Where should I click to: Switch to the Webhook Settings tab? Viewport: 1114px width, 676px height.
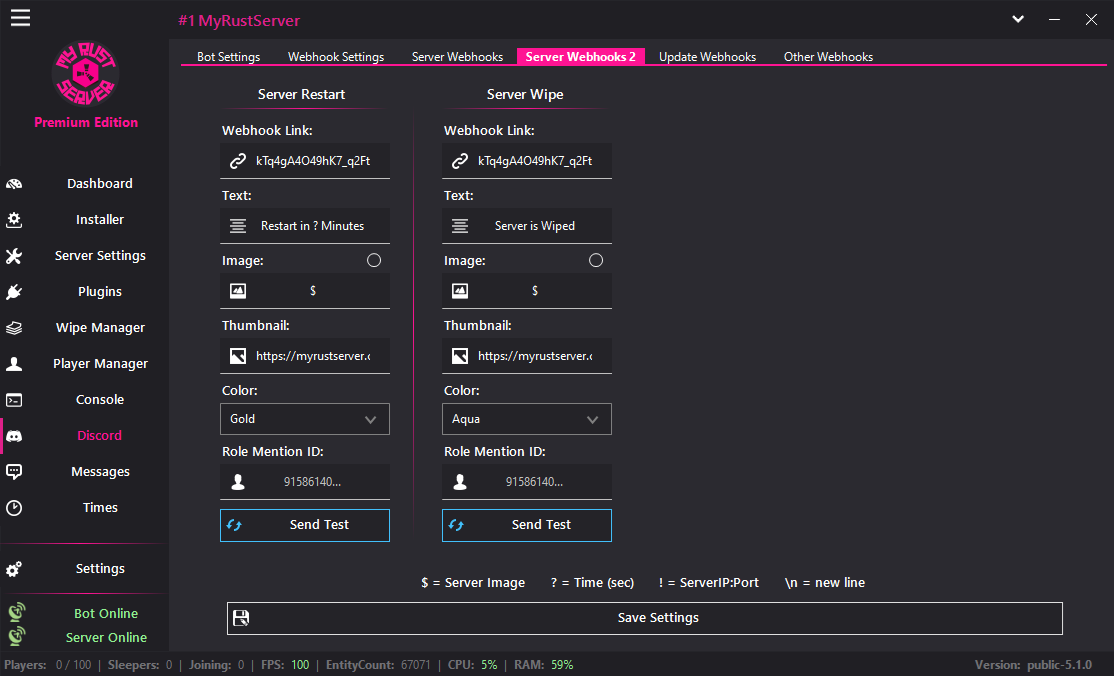(x=335, y=57)
